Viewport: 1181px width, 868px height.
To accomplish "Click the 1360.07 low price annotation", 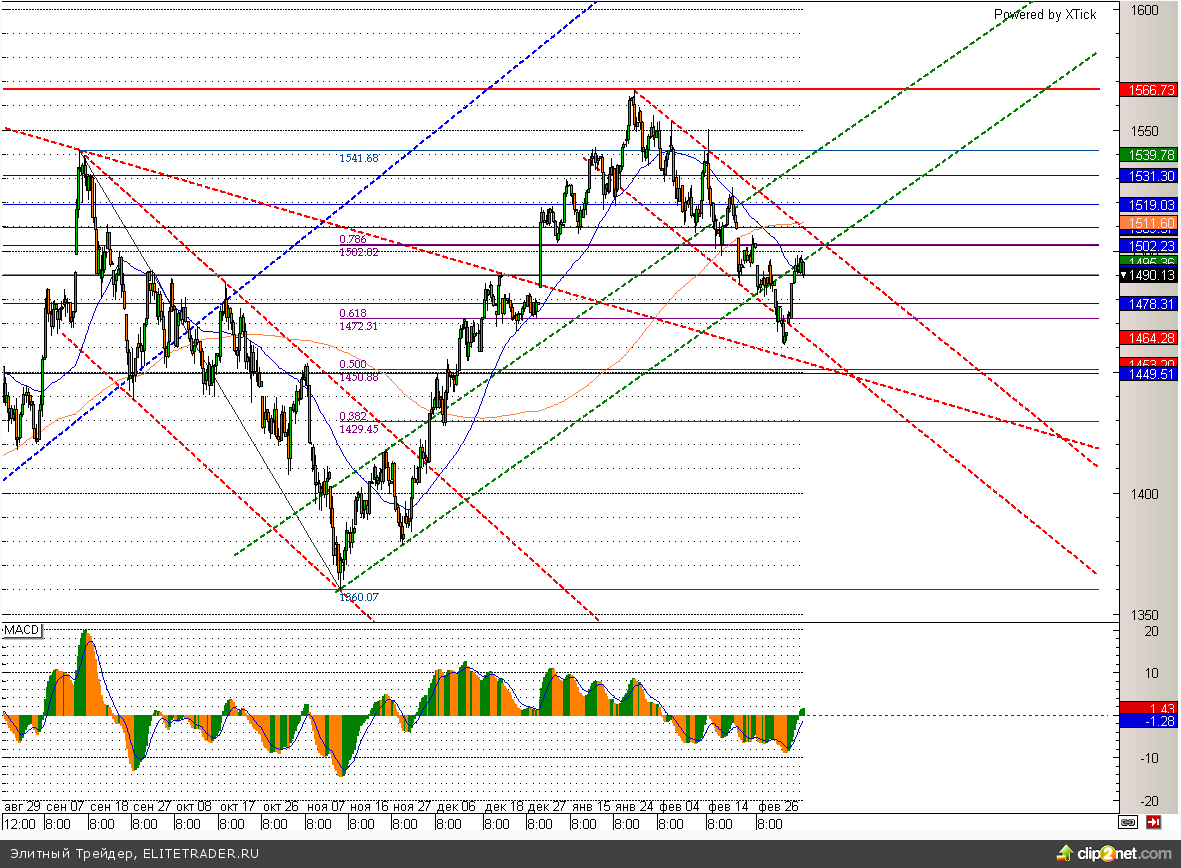I will click(x=359, y=597).
